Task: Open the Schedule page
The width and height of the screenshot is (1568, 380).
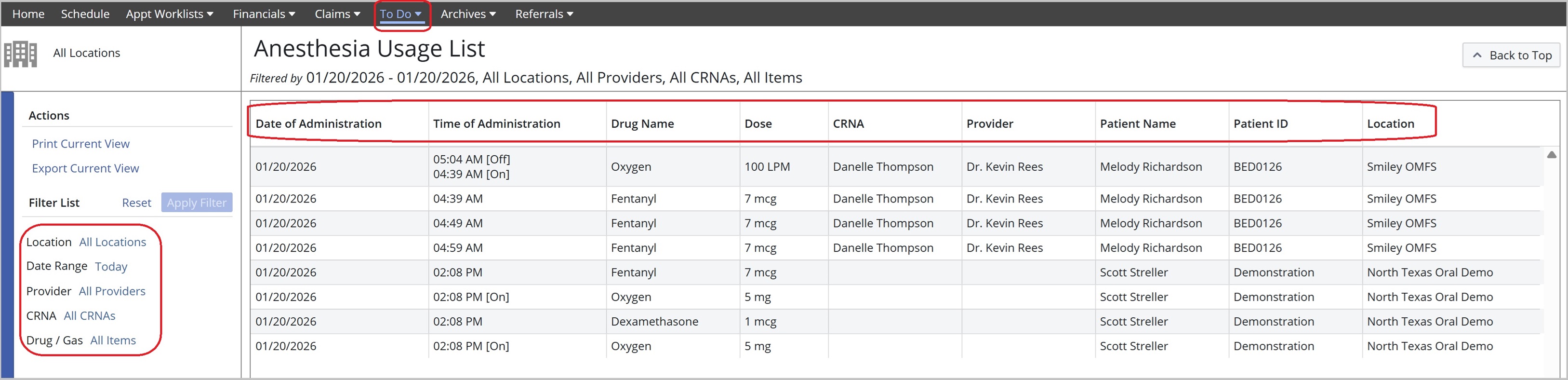Action: pos(85,14)
